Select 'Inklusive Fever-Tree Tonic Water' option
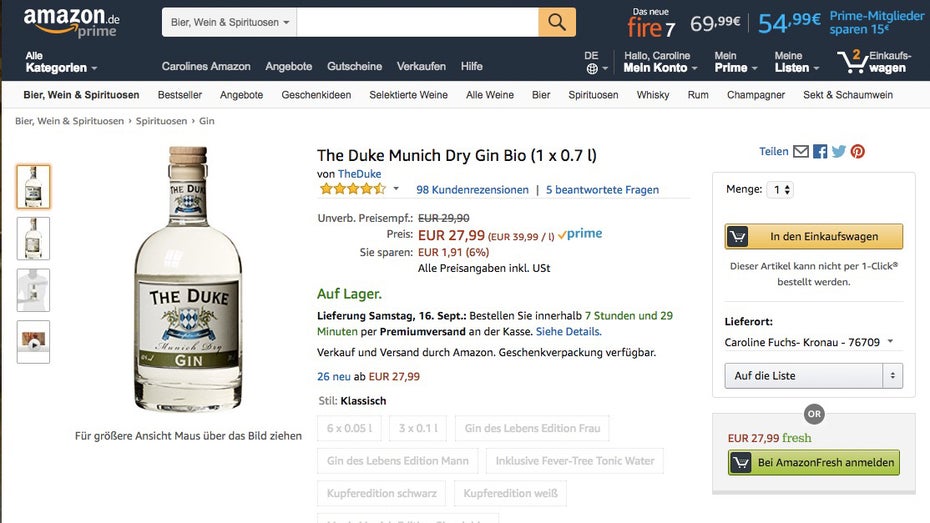 pyautogui.click(x=575, y=461)
